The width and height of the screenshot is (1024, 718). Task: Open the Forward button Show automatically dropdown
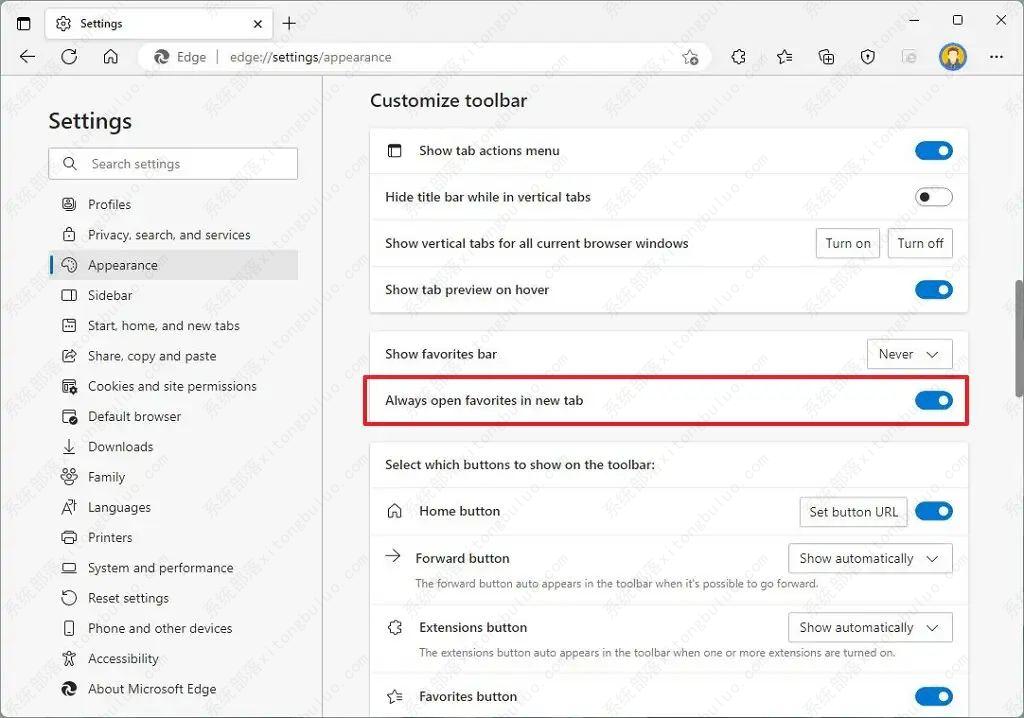point(870,559)
